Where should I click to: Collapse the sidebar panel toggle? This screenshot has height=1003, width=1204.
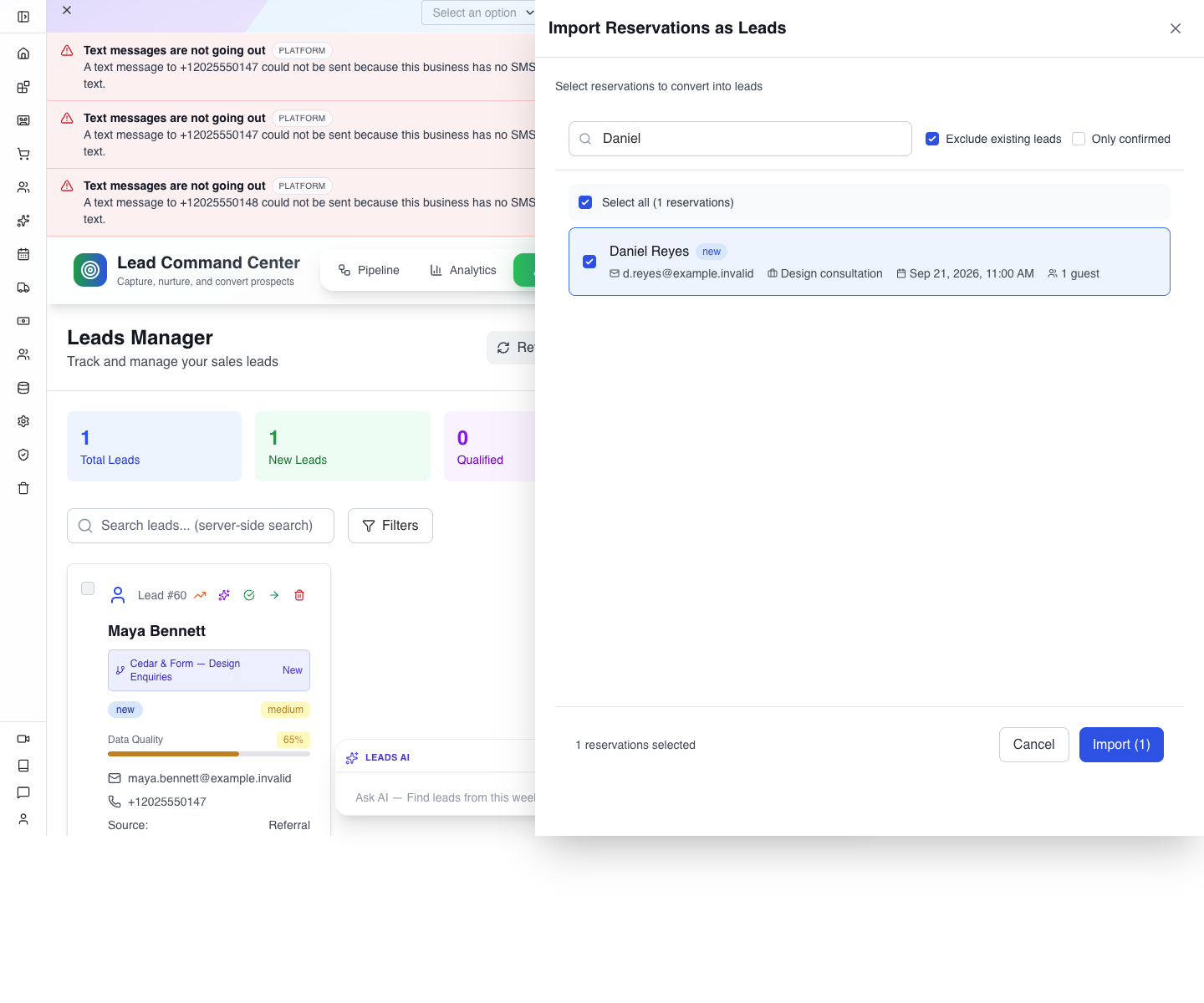tap(23, 17)
